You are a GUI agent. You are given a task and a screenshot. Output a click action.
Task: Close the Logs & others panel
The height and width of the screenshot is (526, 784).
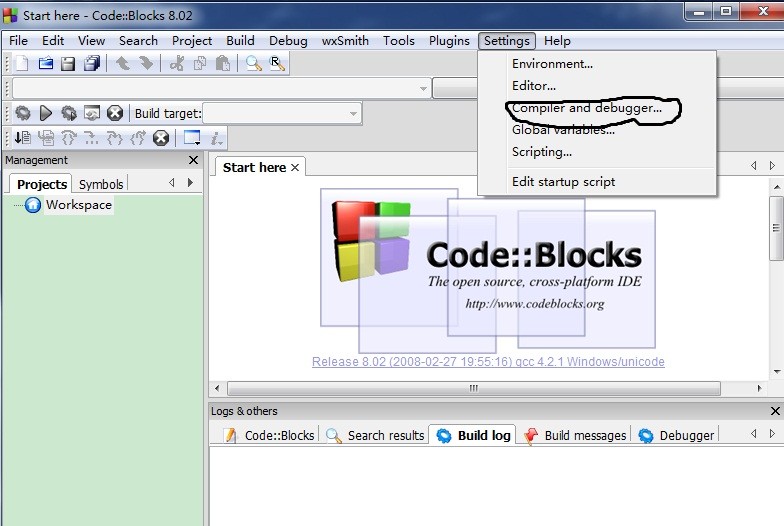click(x=775, y=411)
